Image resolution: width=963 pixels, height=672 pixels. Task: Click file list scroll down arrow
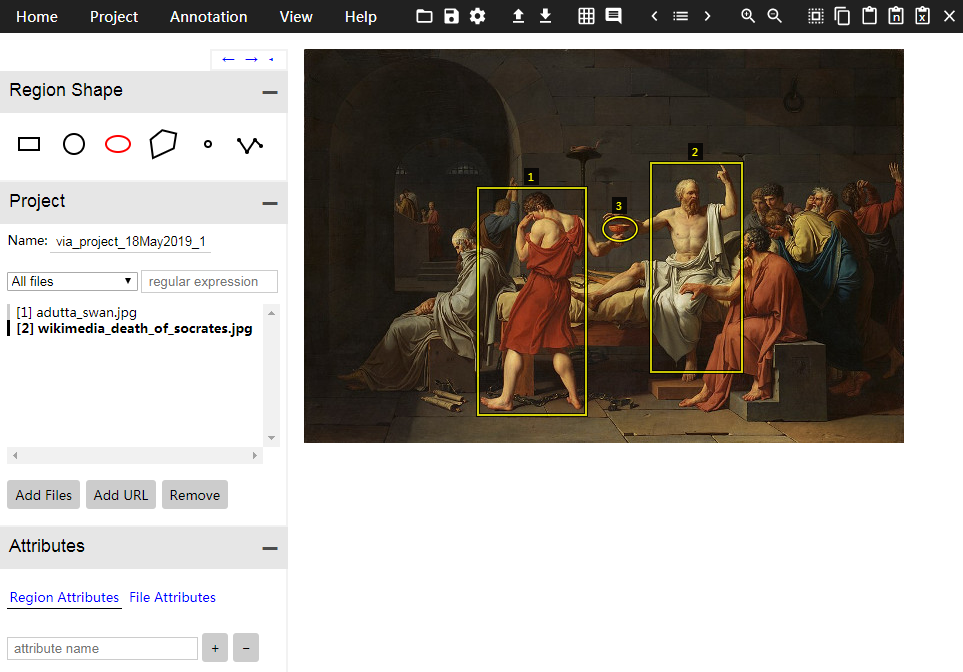pyautogui.click(x=271, y=438)
